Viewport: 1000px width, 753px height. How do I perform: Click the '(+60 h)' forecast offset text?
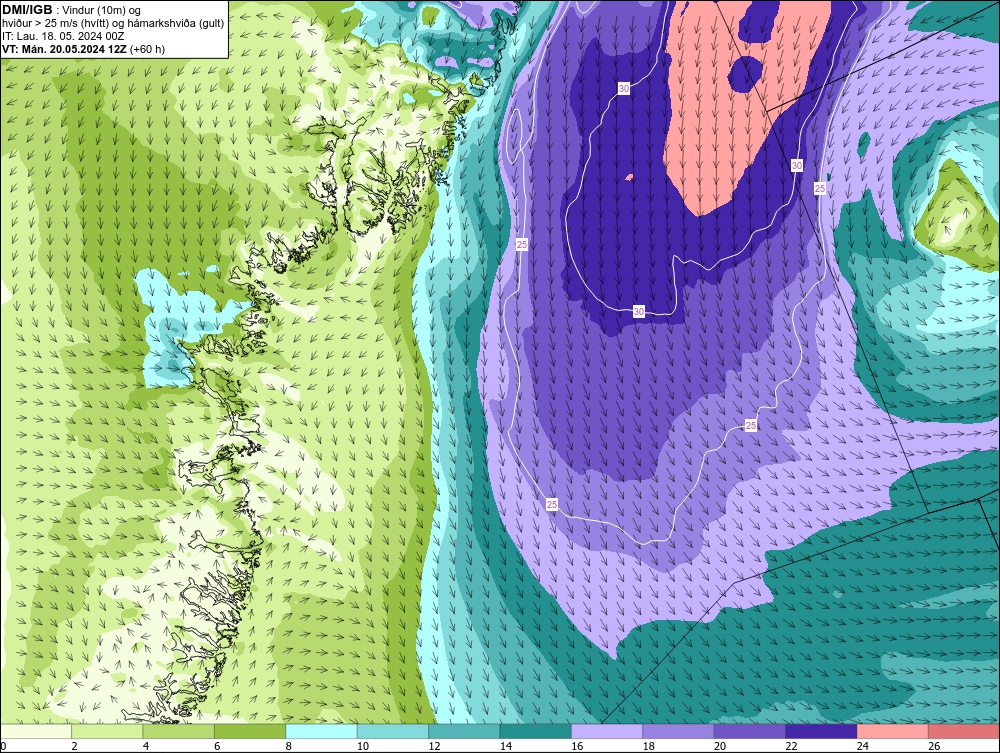coord(147,49)
